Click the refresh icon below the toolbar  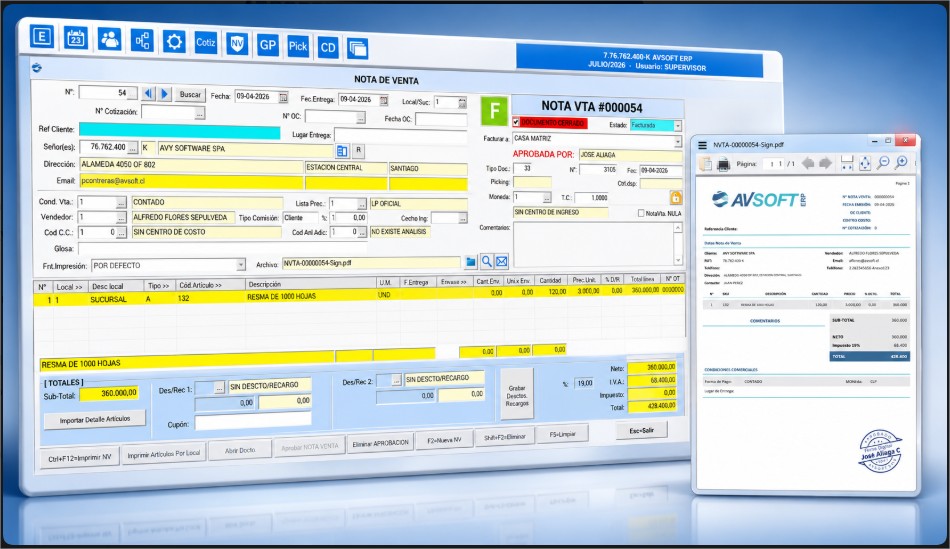37,68
